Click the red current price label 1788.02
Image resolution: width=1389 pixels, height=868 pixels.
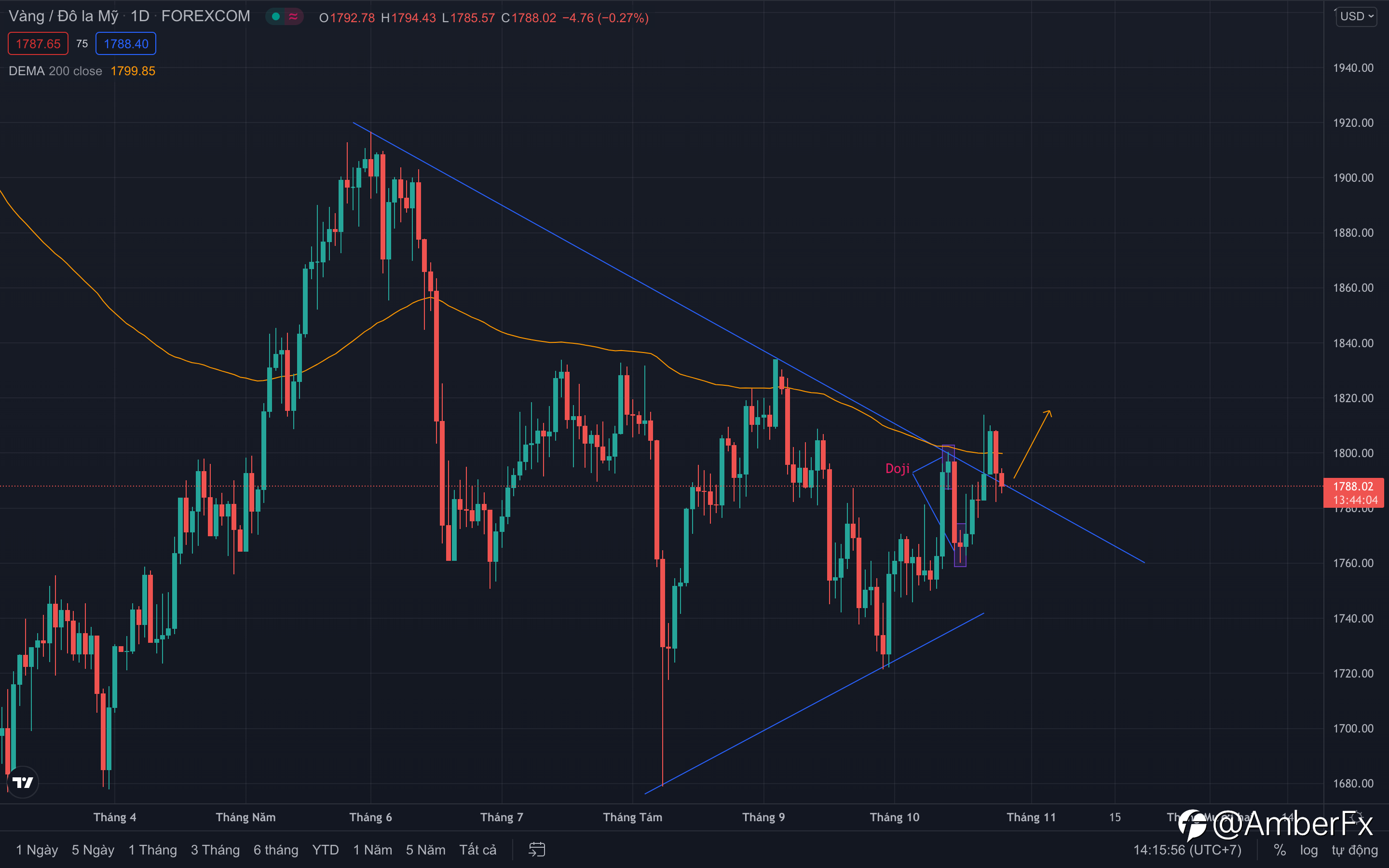[x=1353, y=492]
